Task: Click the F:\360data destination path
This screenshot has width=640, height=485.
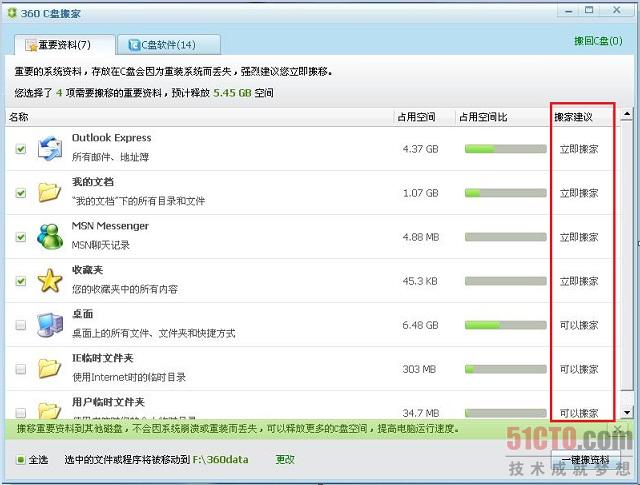Action: click(x=220, y=460)
